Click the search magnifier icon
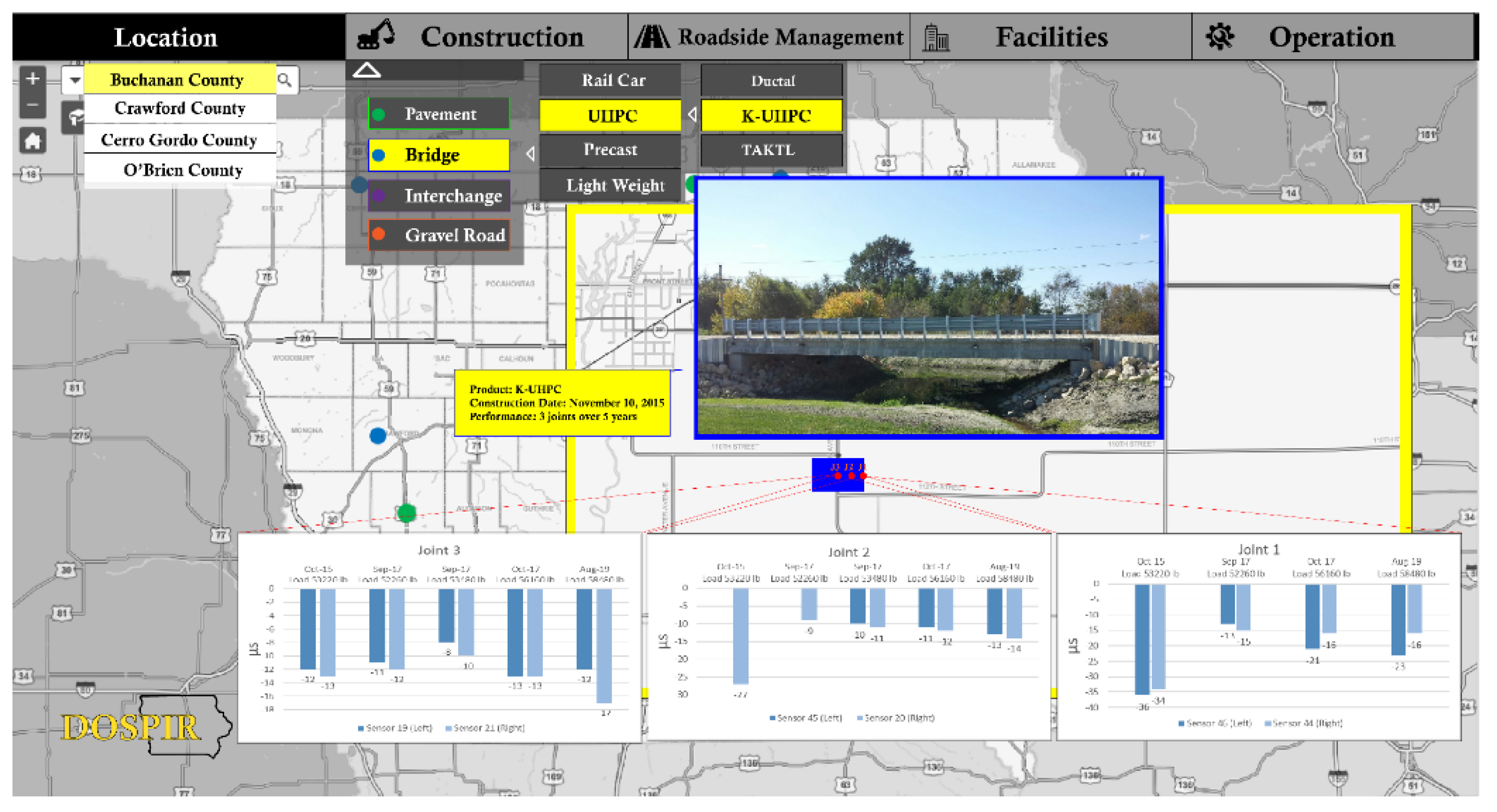Image resolution: width=1497 pixels, height=812 pixels. 285,80
